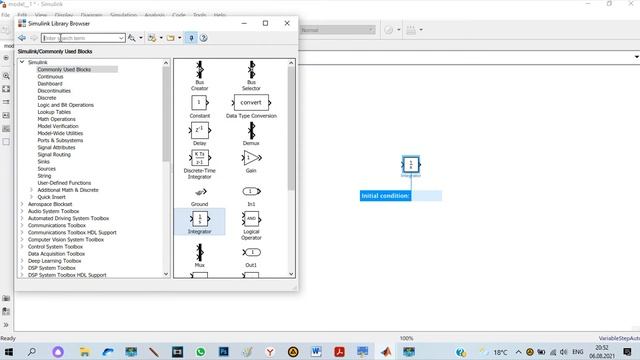640x360 pixels.
Task: Open the search term history dropdown
Action: pyautogui.click(x=121, y=38)
